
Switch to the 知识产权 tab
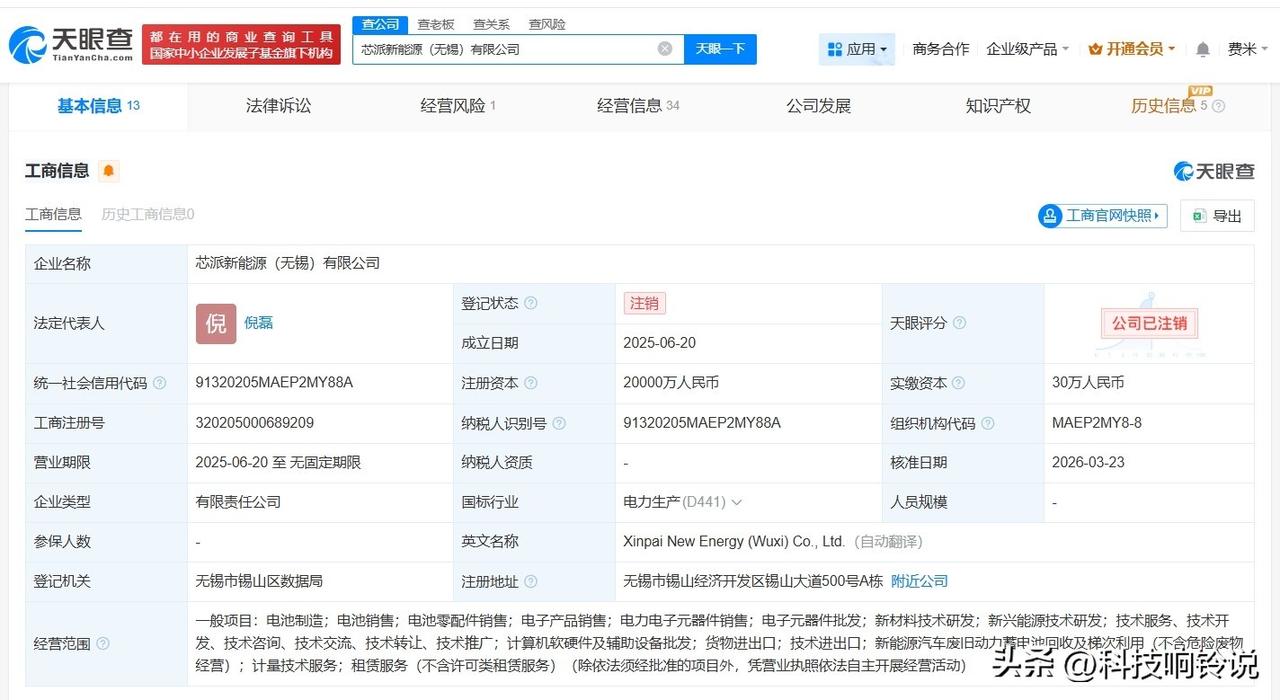tap(997, 106)
